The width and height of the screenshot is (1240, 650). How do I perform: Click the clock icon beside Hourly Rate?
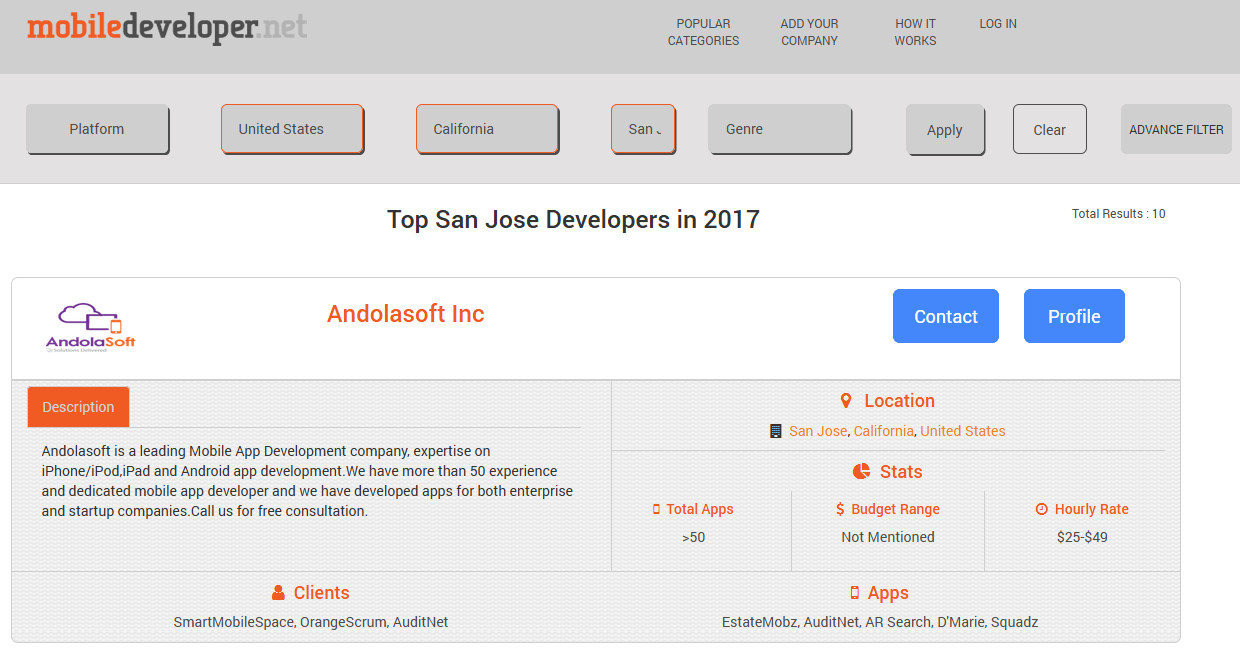(x=1042, y=509)
